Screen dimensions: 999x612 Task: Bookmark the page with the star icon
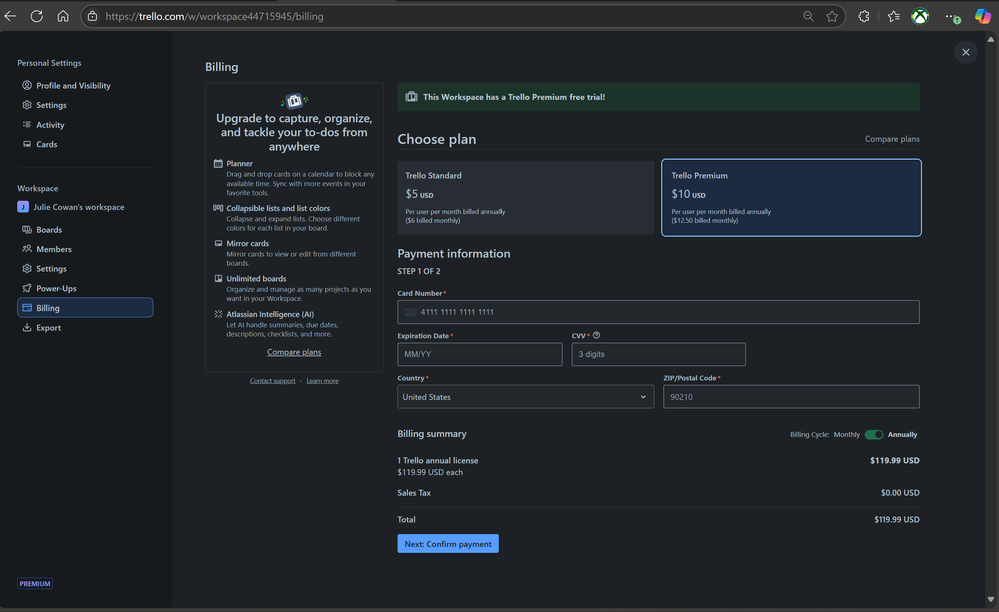pos(832,17)
